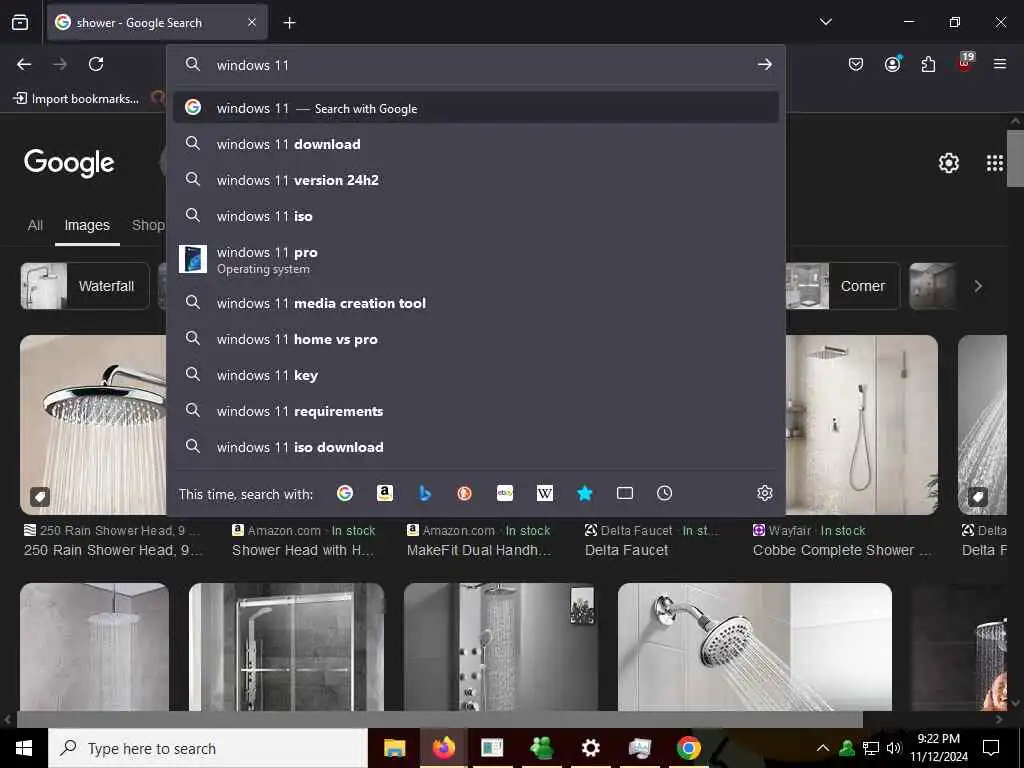Open a new tab with plus button
This screenshot has height=768, width=1024.
(289, 23)
